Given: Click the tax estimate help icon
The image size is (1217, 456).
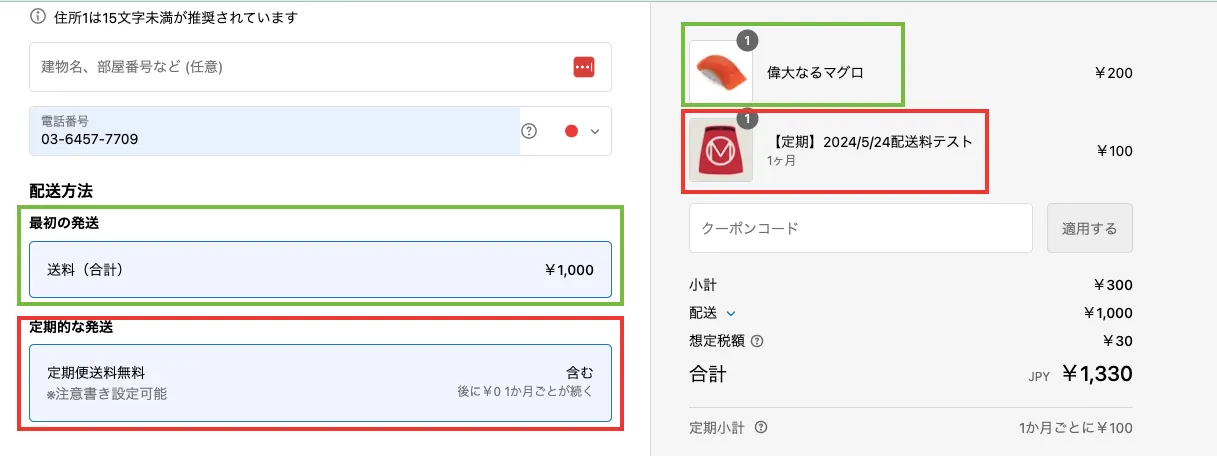Looking at the screenshot, I should click(757, 341).
